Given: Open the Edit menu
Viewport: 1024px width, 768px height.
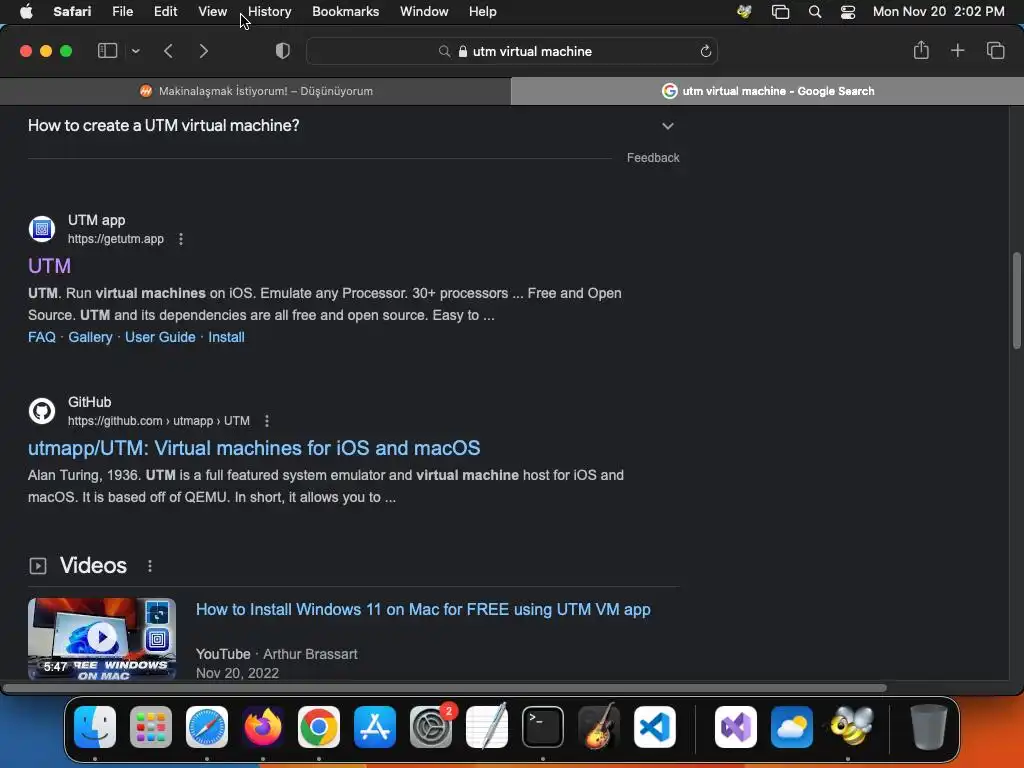Looking at the screenshot, I should [x=165, y=11].
